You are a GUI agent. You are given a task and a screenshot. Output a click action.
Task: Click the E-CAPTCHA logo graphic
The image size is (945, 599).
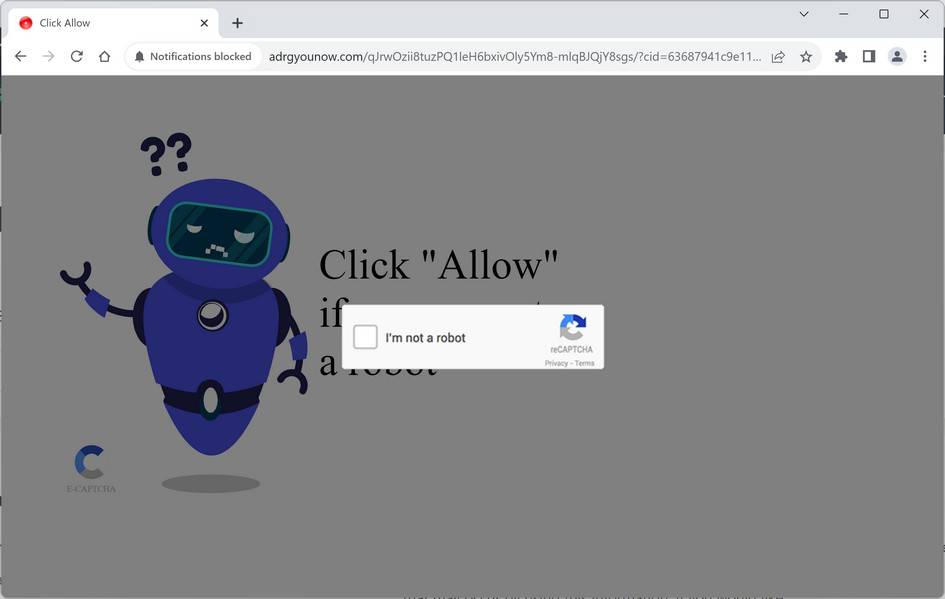(x=89, y=463)
